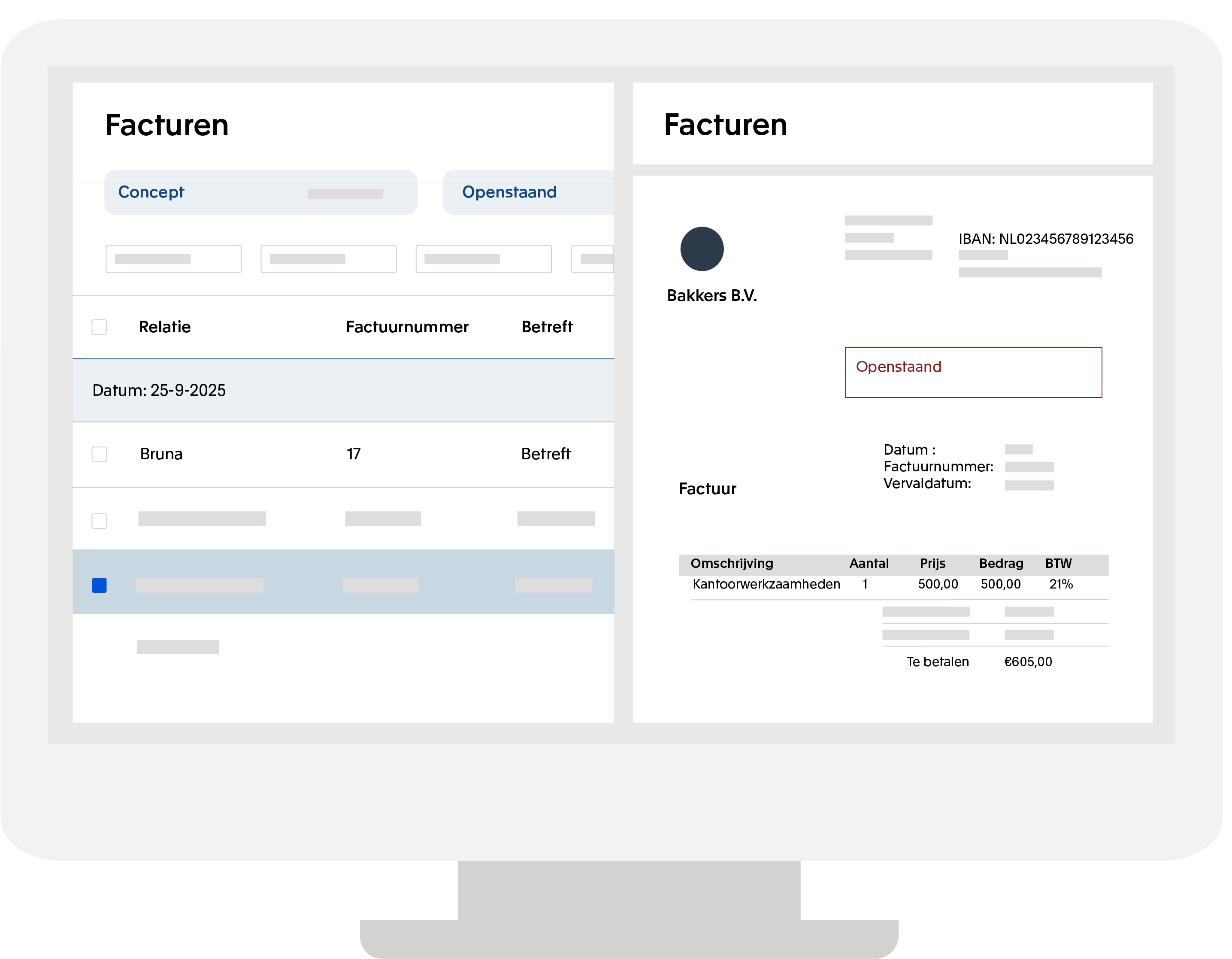Sort invoices by the Relatie column
This screenshot has width=1232, height=959.
click(165, 326)
